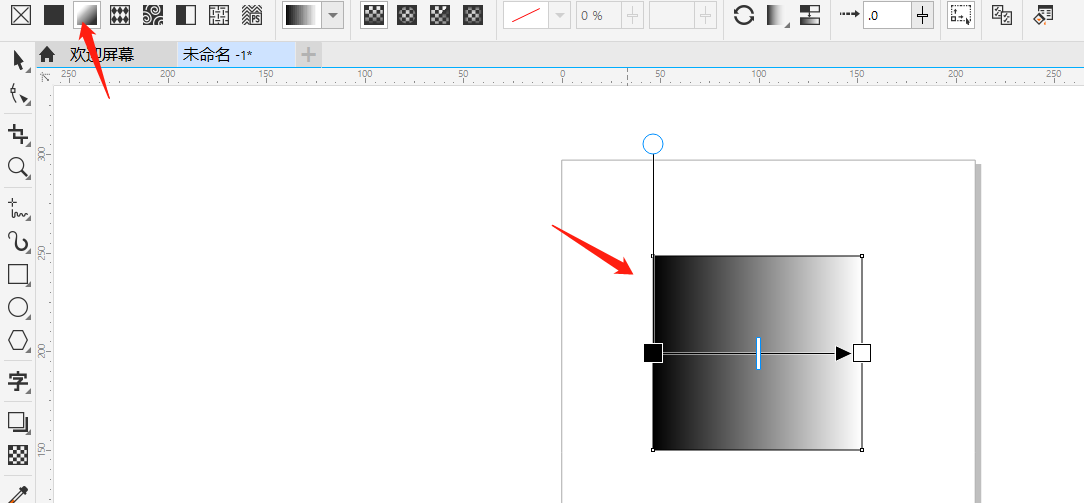The image size is (1084, 503).
Task: Select the PostScript Fill icon
Action: [253, 15]
